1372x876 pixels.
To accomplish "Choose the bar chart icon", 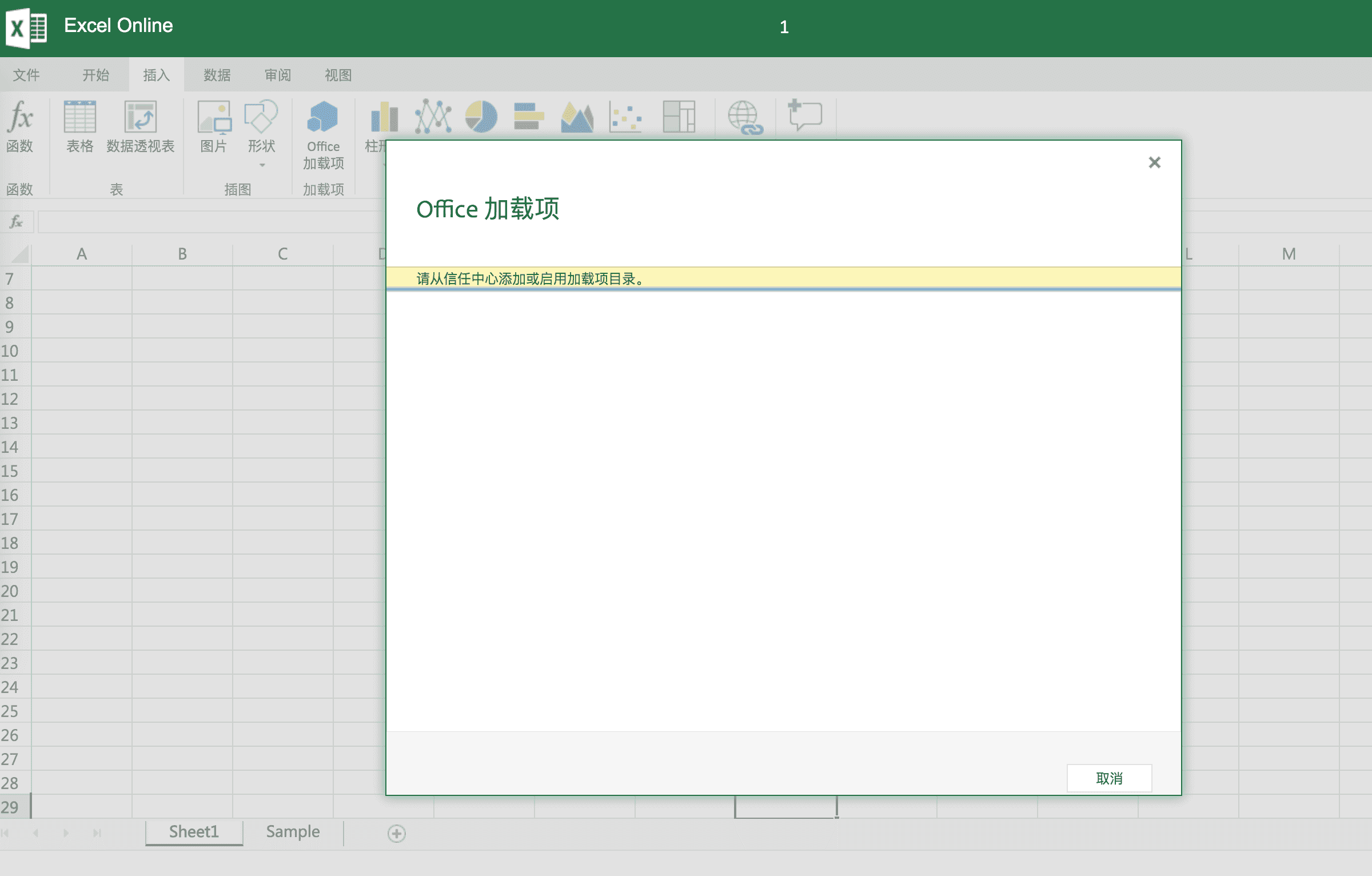I will tap(528, 116).
